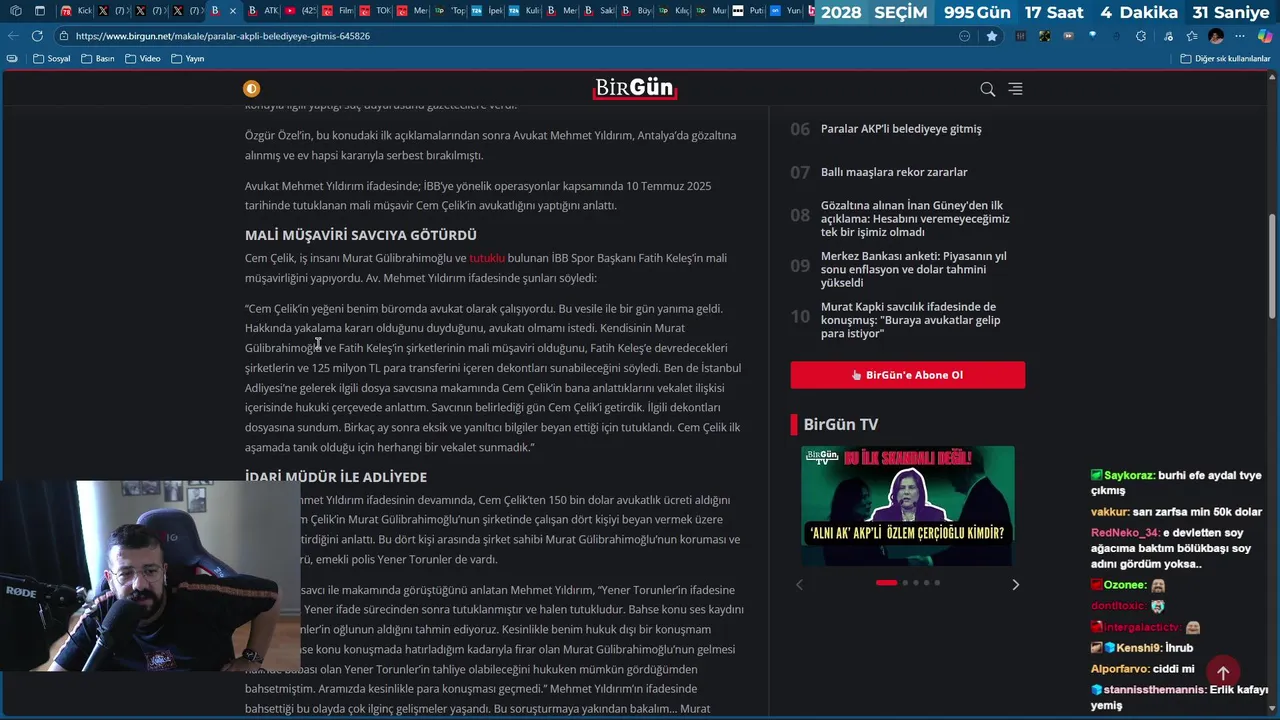Open the BirGün site search icon
The width and height of the screenshot is (1280, 720).
tap(987, 89)
